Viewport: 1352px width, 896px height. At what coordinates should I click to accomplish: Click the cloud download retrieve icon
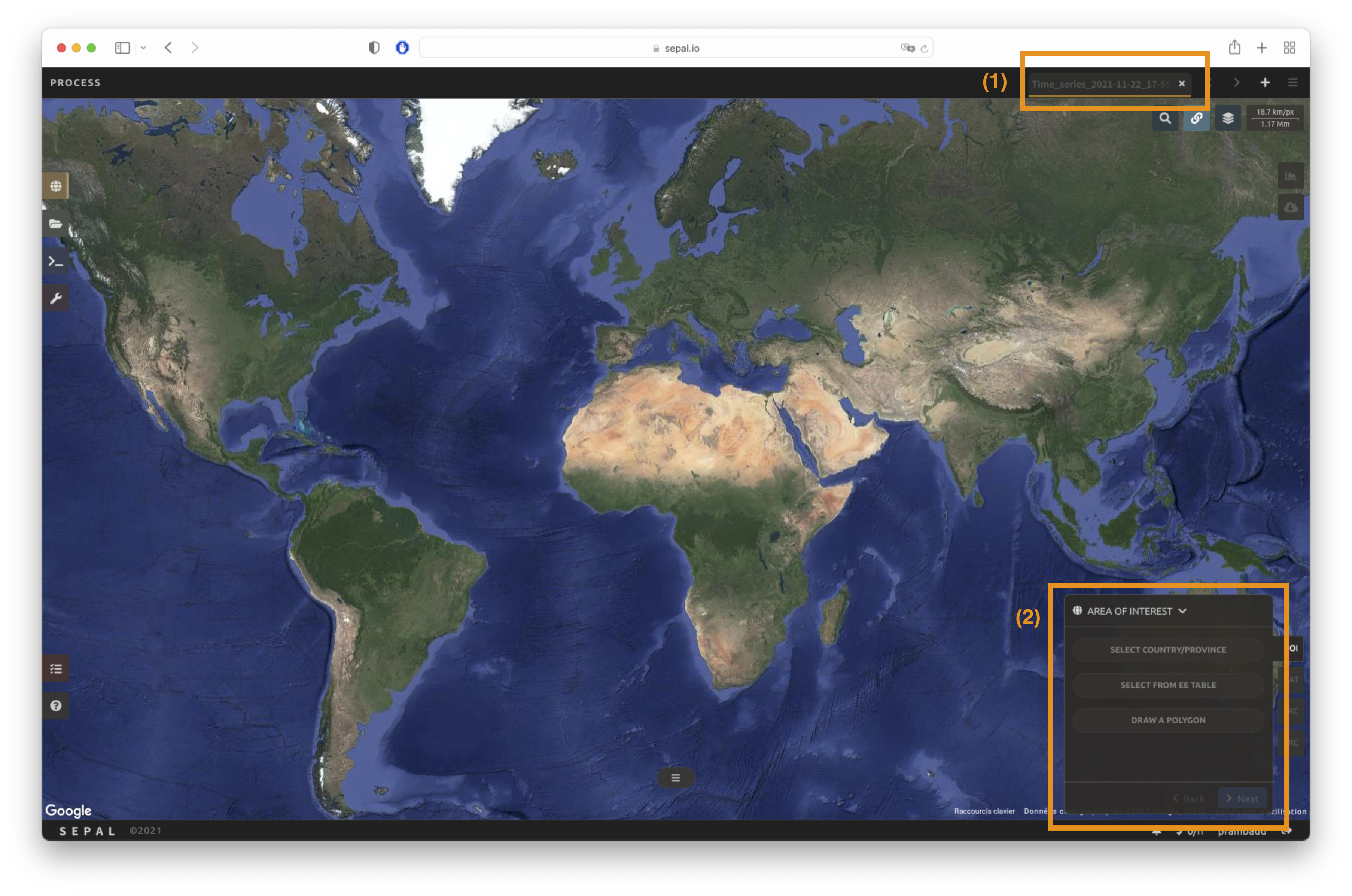pyautogui.click(x=1290, y=207)
